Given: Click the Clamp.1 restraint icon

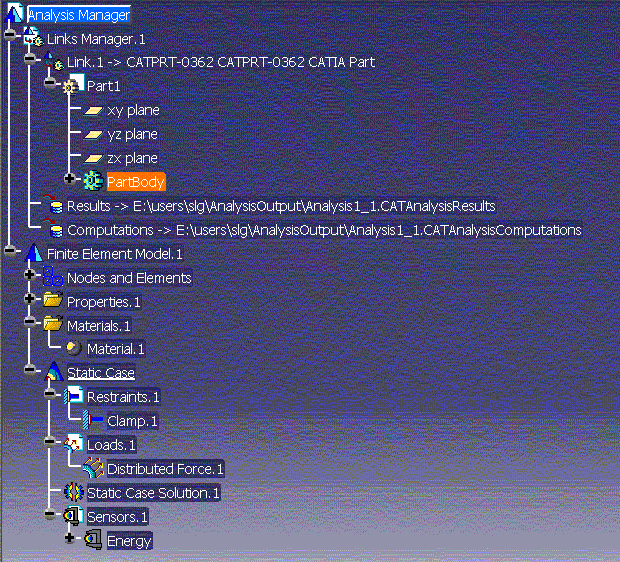Looking at the screenshot, I should (93, 421).
